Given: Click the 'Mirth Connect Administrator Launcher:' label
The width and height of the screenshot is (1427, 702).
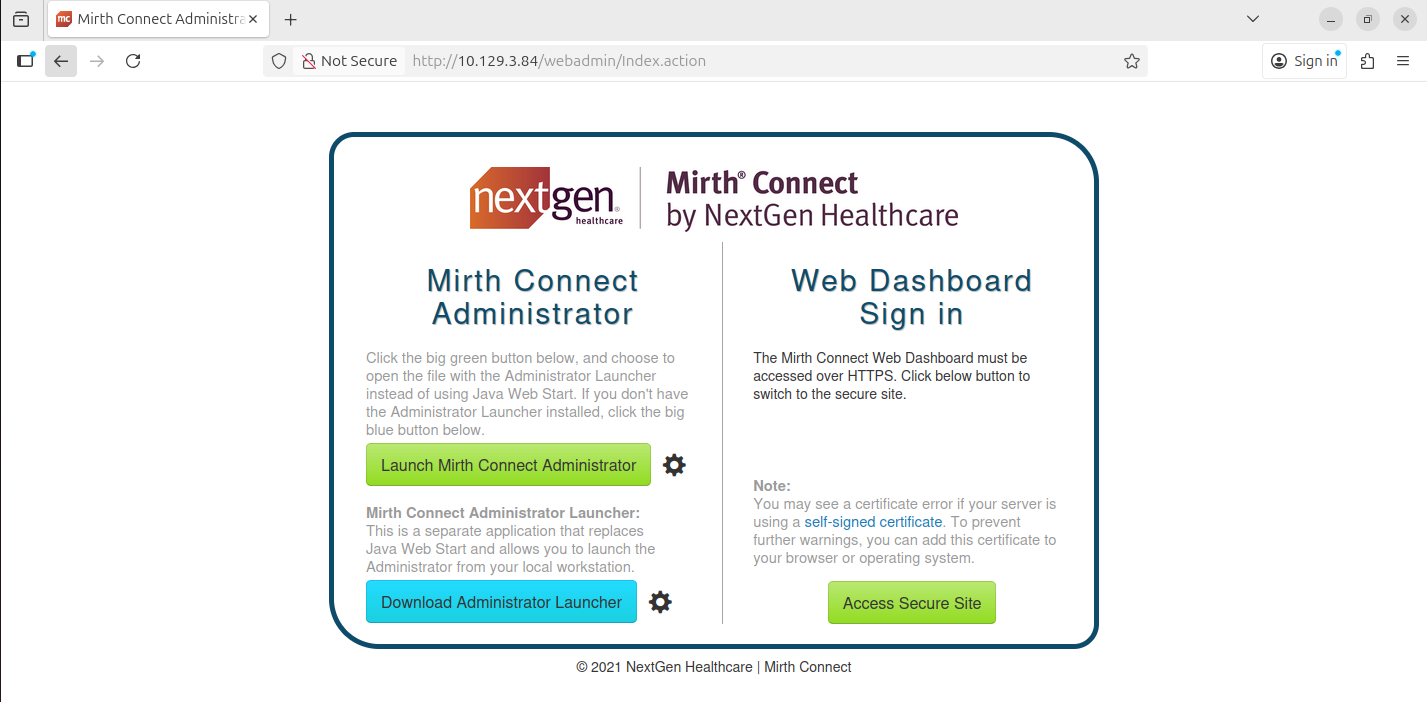Looking at the screenshot, I should (x=503, y=513).
